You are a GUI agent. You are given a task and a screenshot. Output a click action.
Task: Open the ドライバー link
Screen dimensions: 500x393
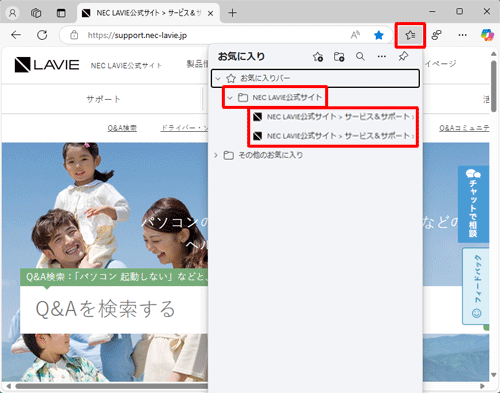pos(184,128)
